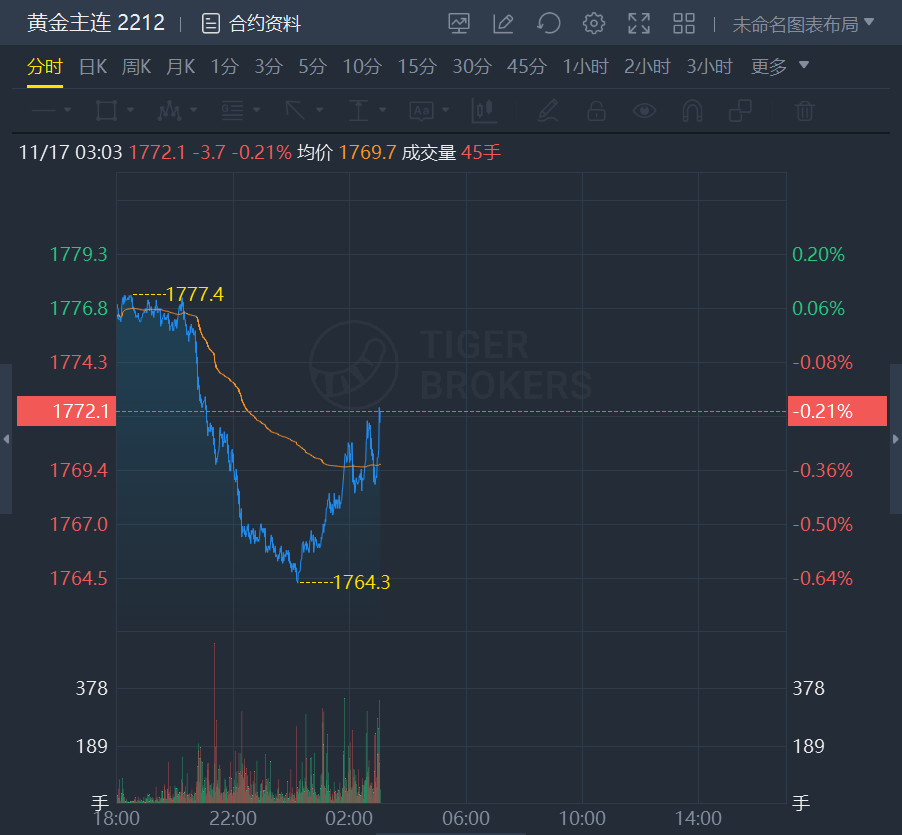Click the trash delete drawings icon
Viewport: 902px width, 835px height.
point(805,110)
